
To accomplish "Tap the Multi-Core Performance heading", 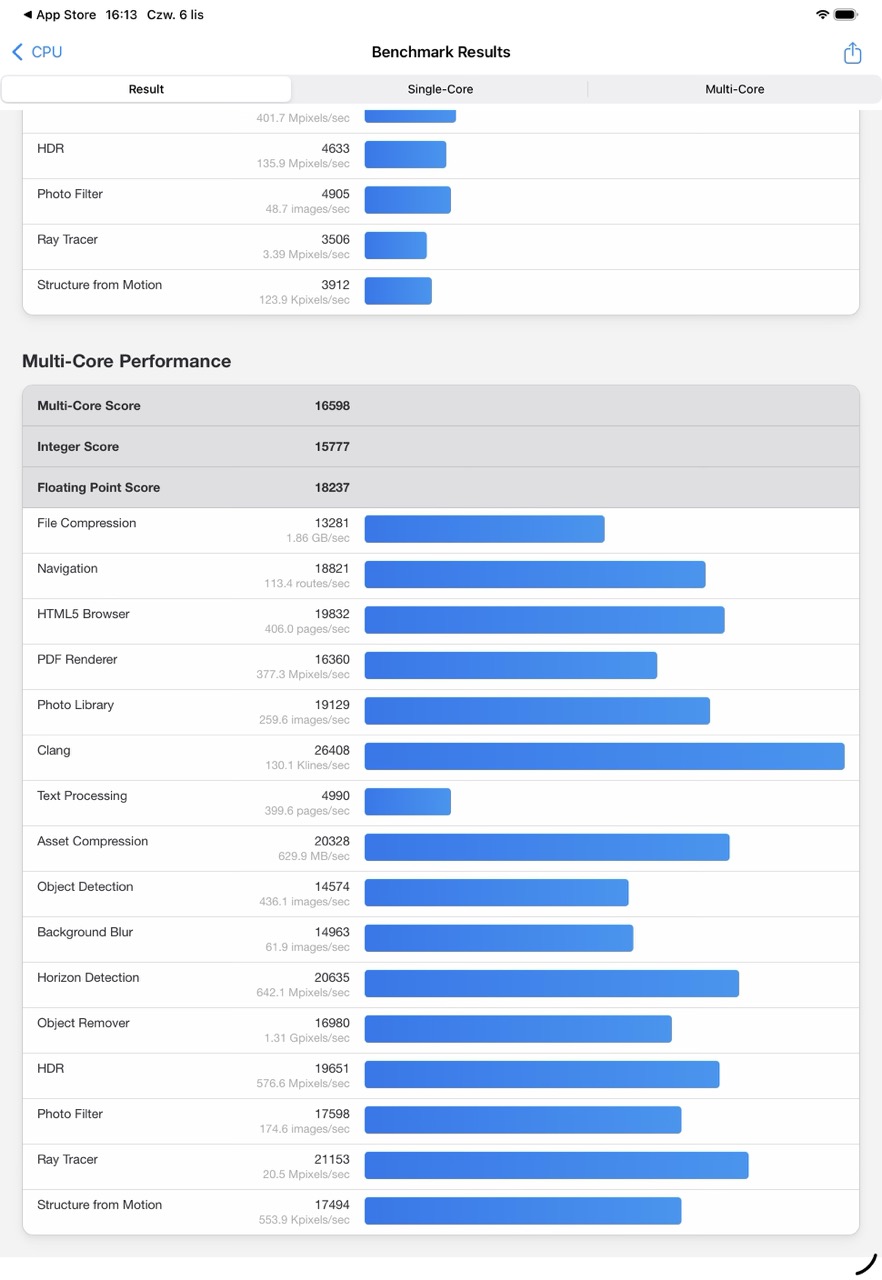I will pyautogui.click(x=126, y=362).
